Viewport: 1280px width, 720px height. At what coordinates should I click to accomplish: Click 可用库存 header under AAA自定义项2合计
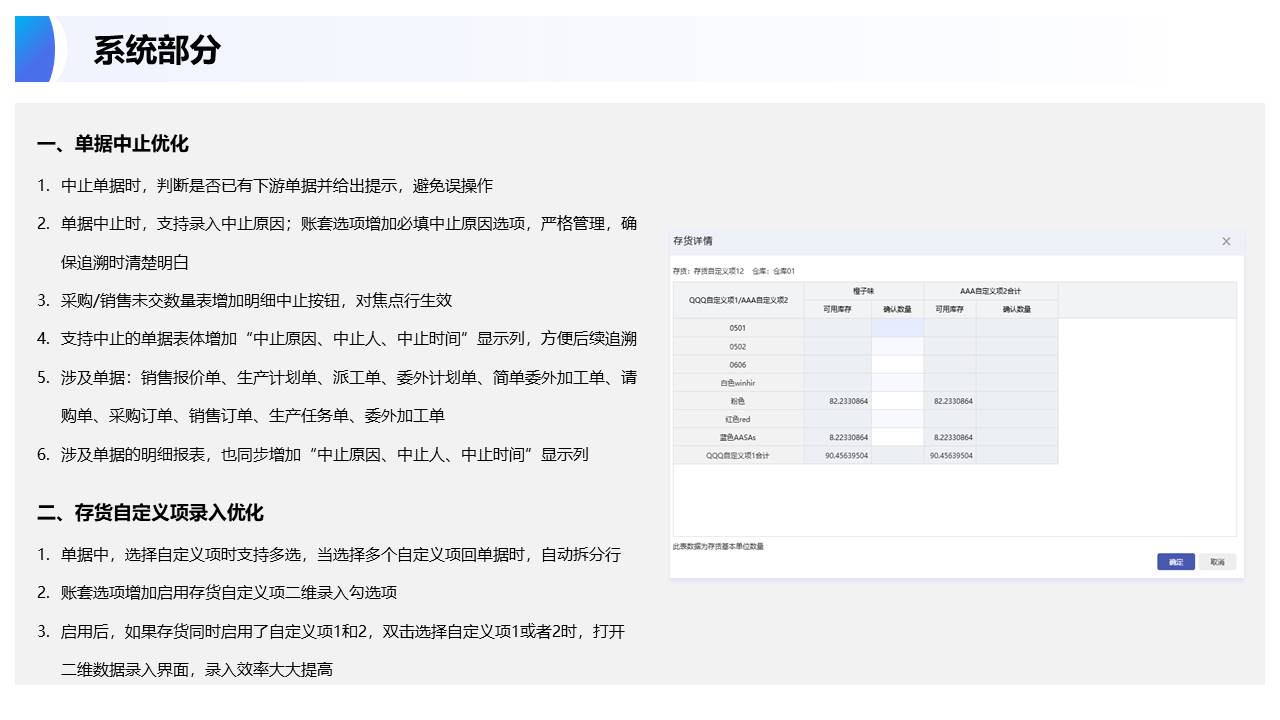coord(950,309)
